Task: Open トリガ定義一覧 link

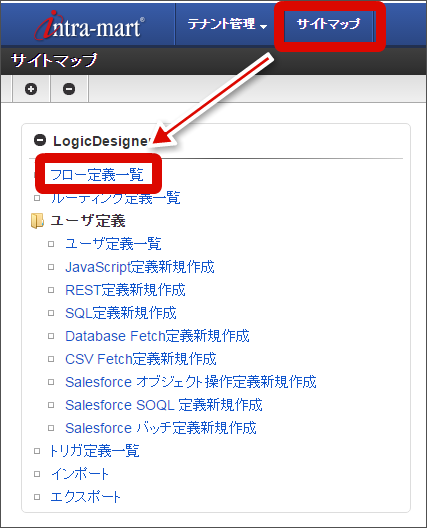Action: click(x=94, y=451)
